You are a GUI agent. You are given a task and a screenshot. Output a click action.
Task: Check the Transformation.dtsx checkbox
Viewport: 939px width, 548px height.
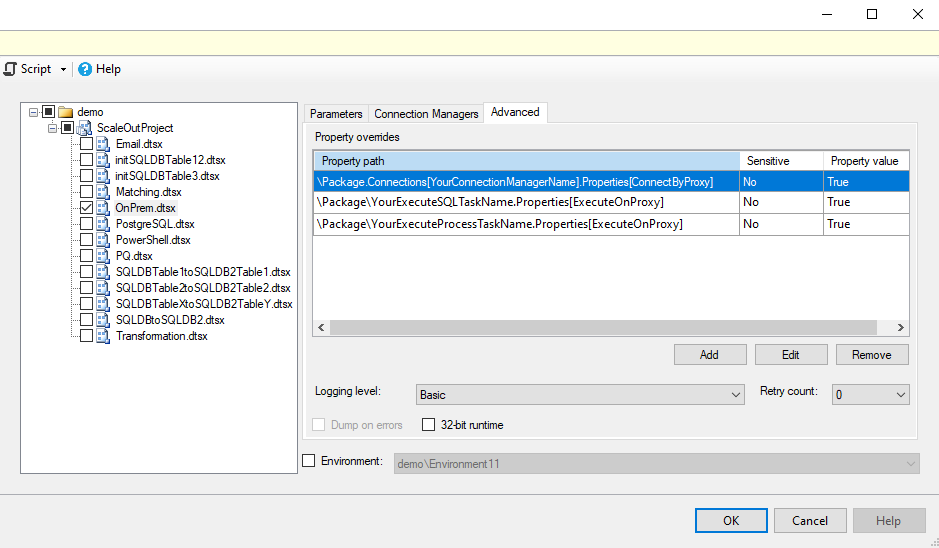pos(86,335)
